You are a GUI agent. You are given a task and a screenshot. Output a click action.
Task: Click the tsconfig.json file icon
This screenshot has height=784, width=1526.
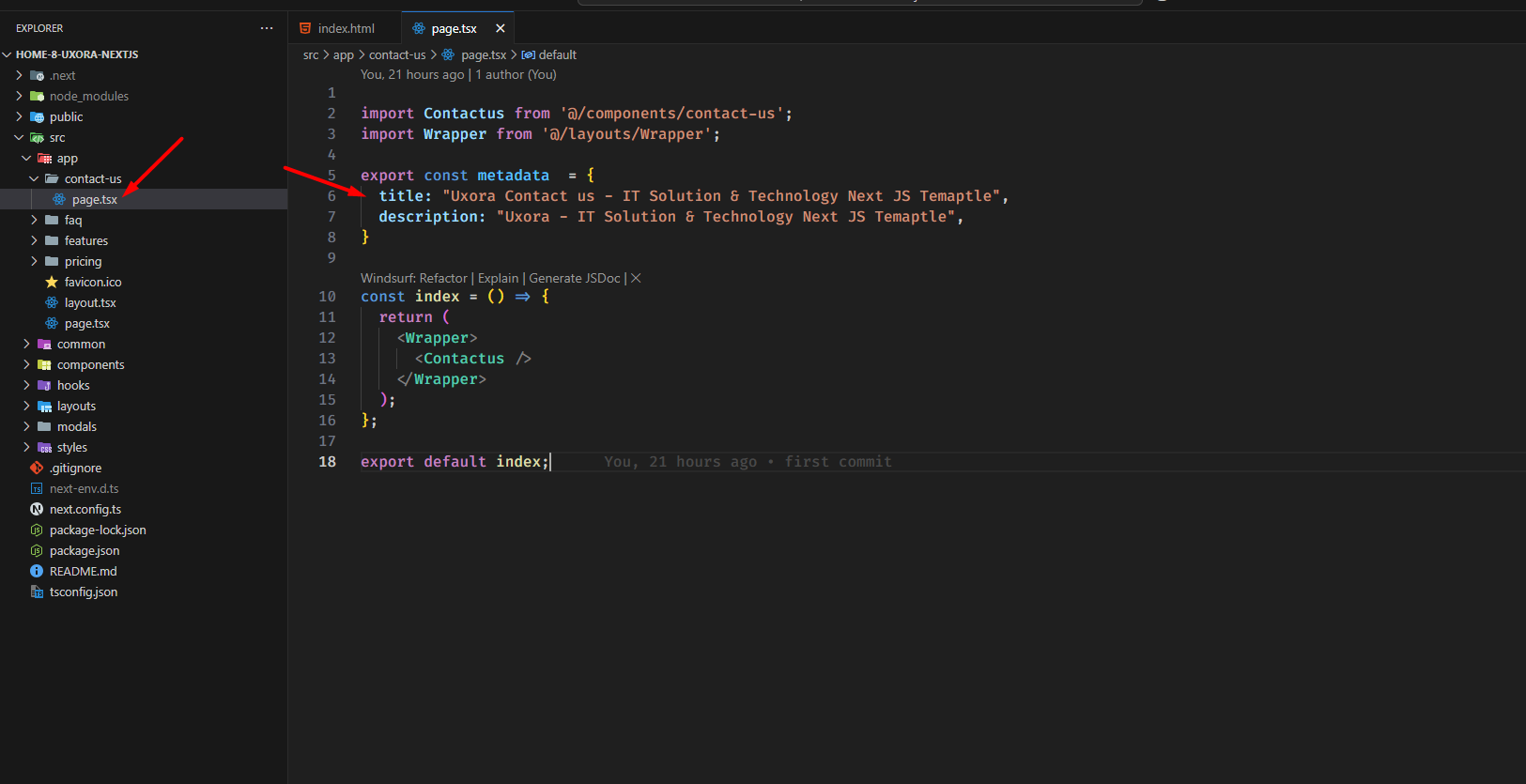[x=37, y=592]
